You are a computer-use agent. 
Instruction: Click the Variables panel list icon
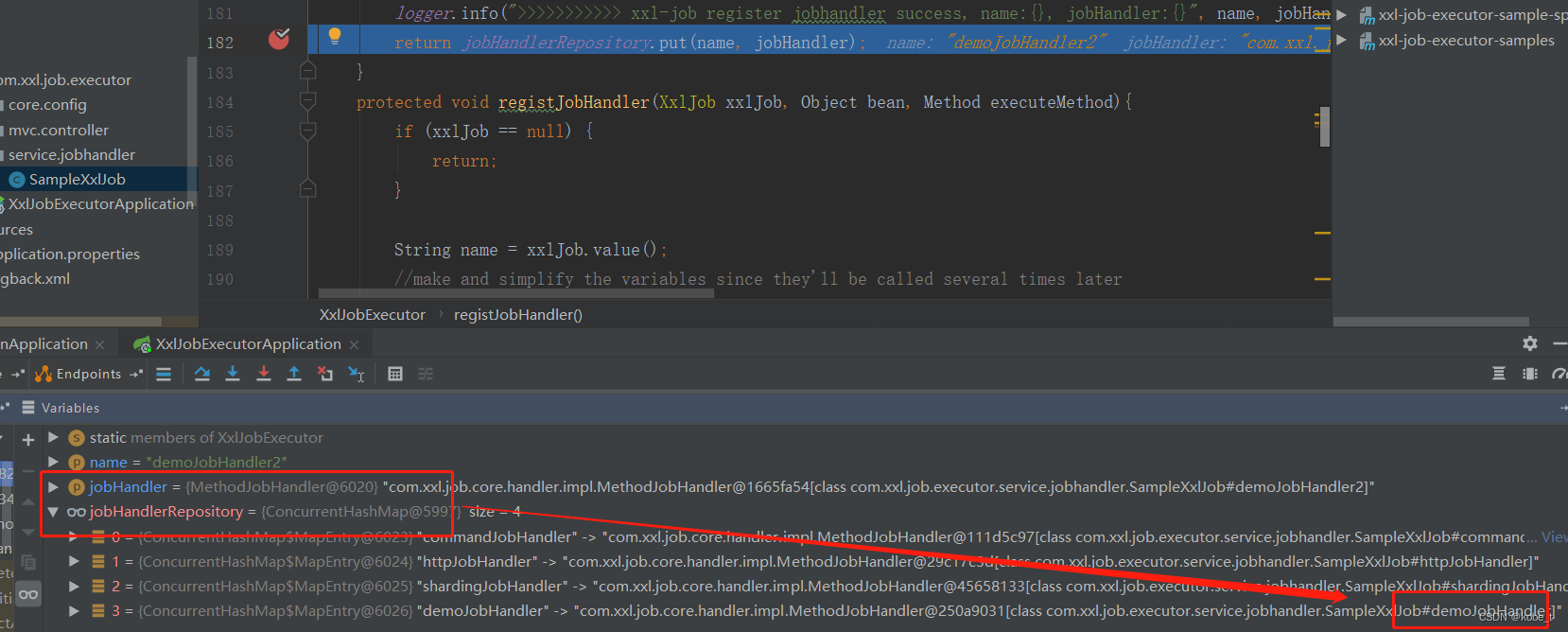coord(28,408)
